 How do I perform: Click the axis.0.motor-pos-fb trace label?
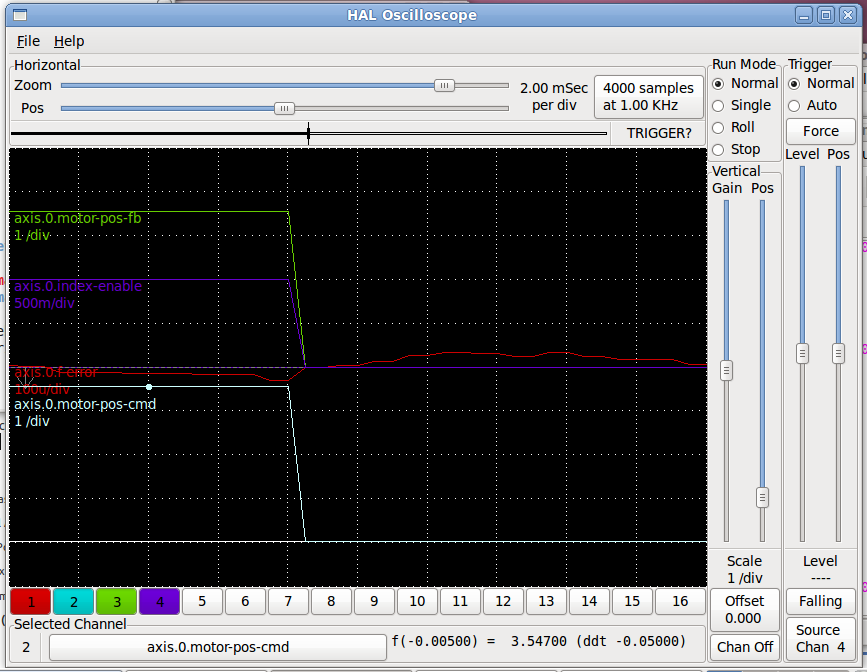tap(78, 218)
